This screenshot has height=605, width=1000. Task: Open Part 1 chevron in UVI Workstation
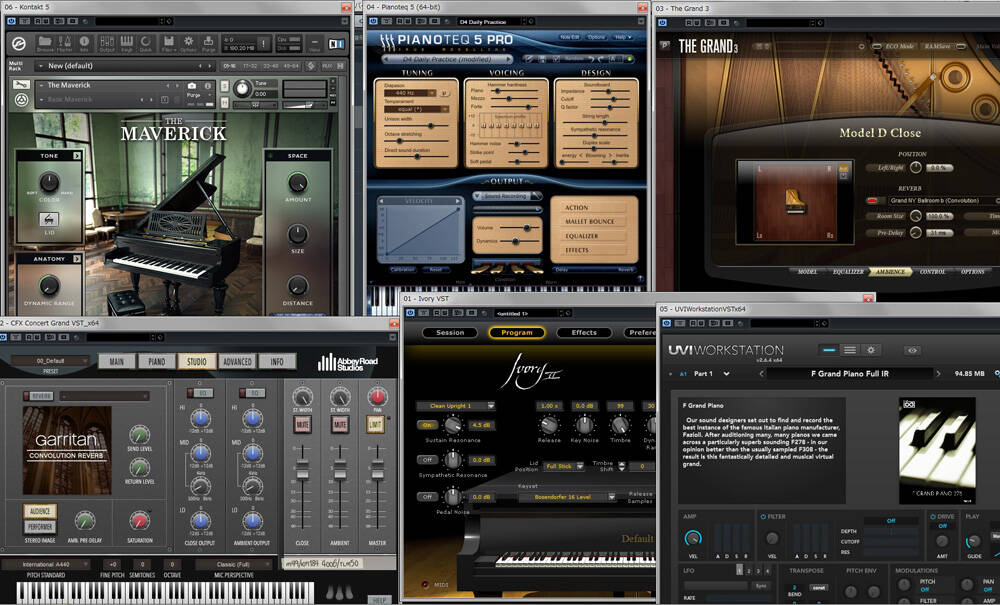coord(726,374)
